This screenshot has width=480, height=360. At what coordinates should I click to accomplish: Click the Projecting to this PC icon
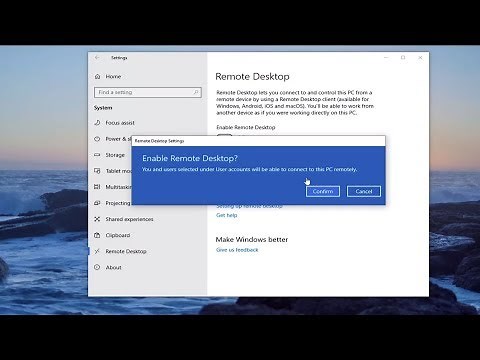(97, 203)
